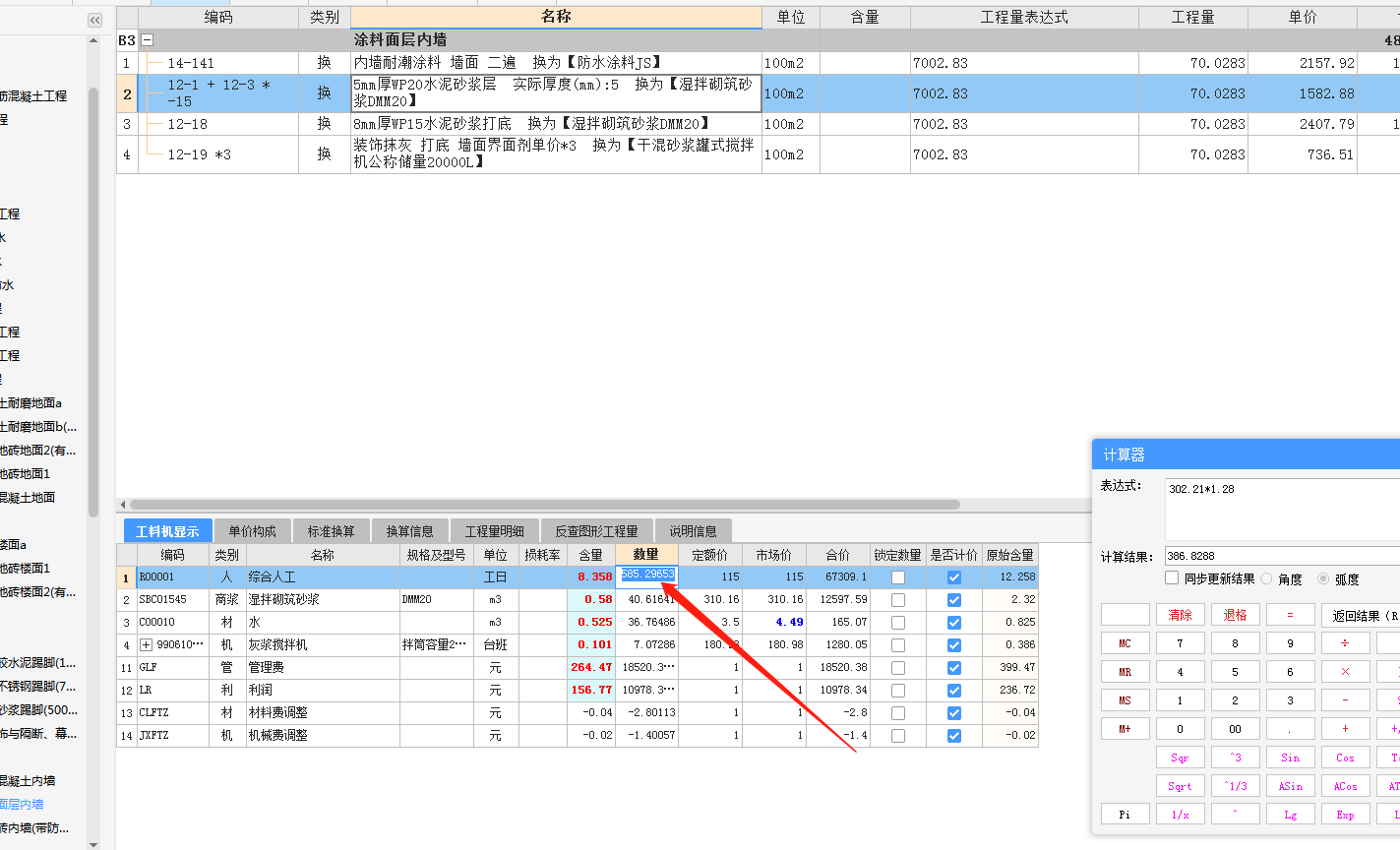The width and height of the screenshot is (1400, 850).
Task: Click the multiply × key
Action: 1346,672
